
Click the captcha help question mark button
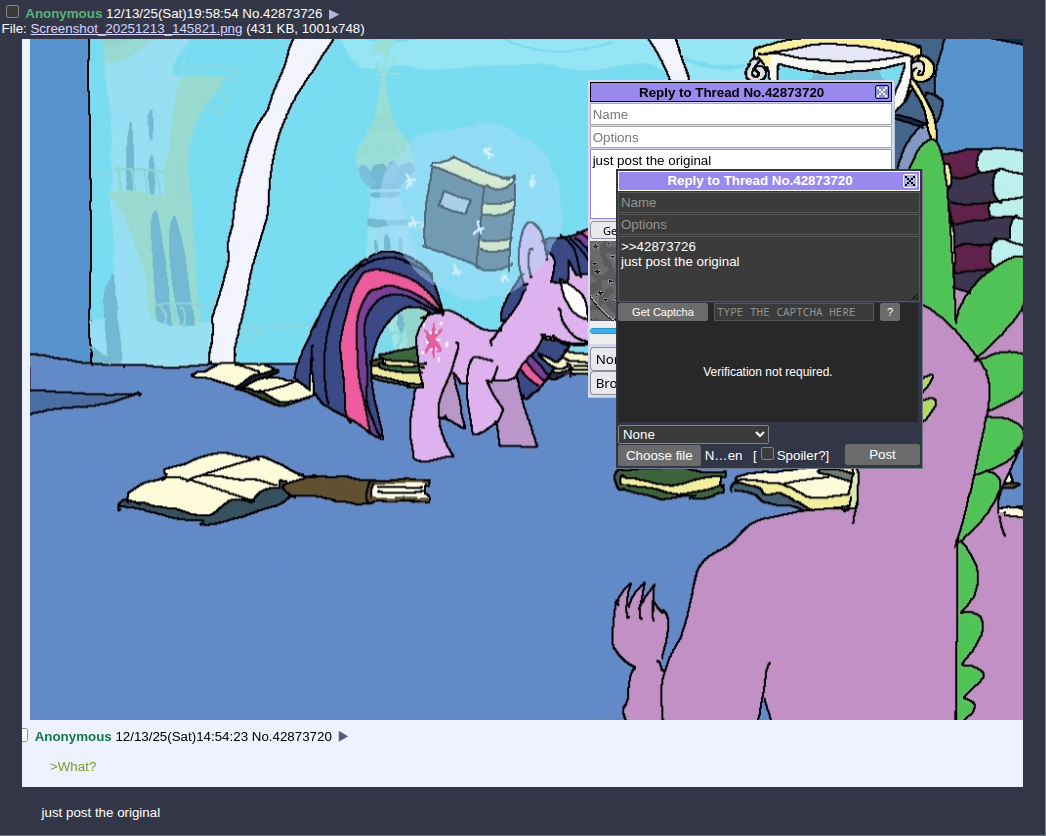click(x=889, y=312)
